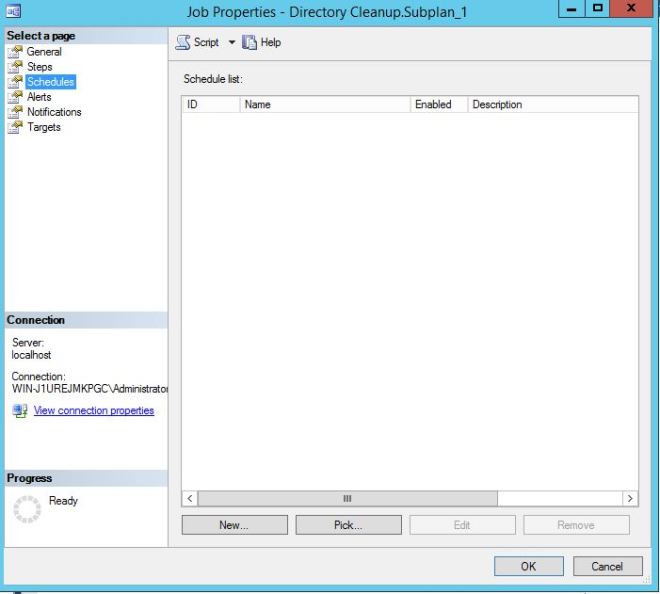
Task: Sort by the Enabled column header
Action: [x=437, y=104]
